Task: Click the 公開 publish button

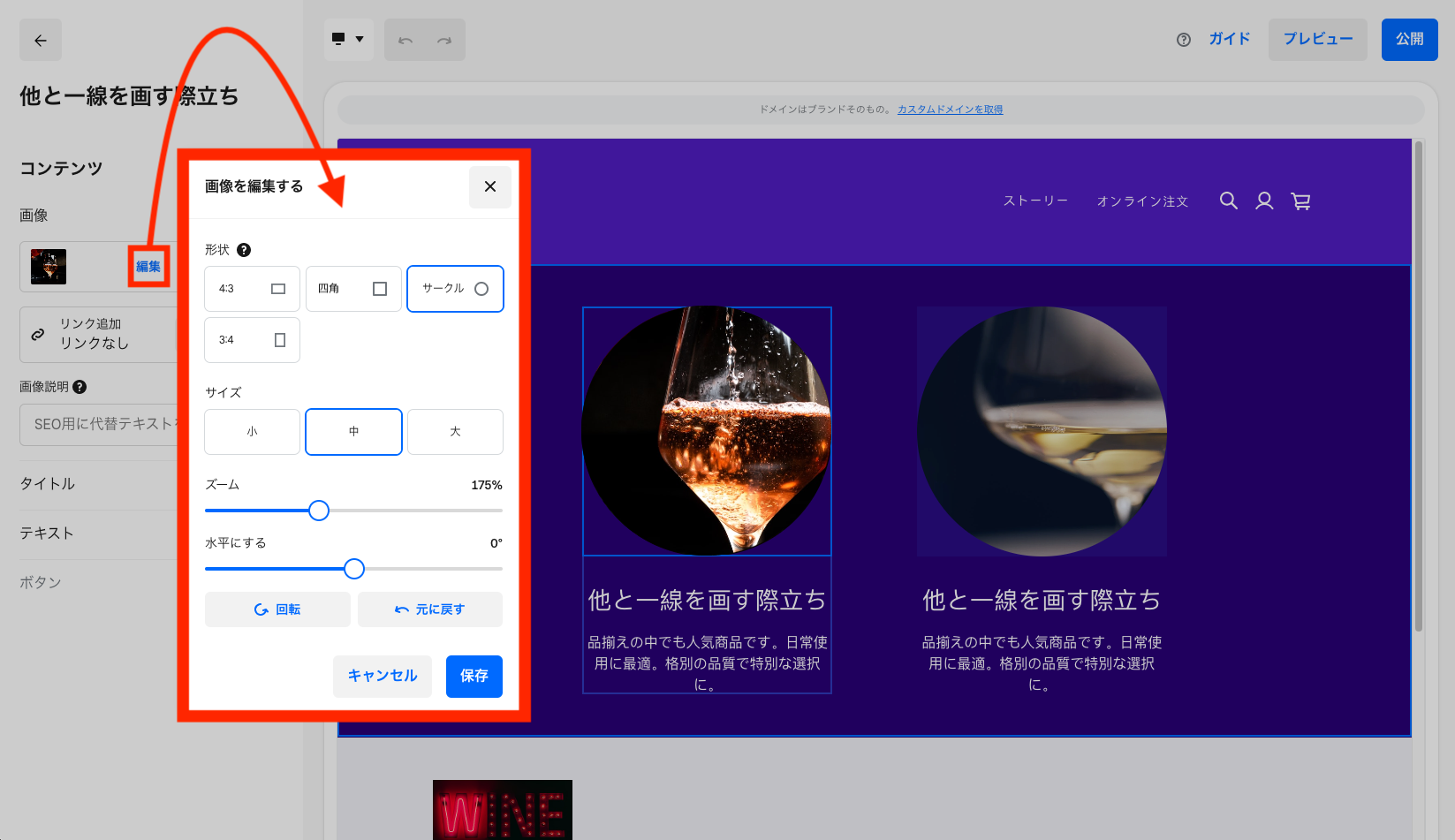Action: click(x=1410, y=40)
